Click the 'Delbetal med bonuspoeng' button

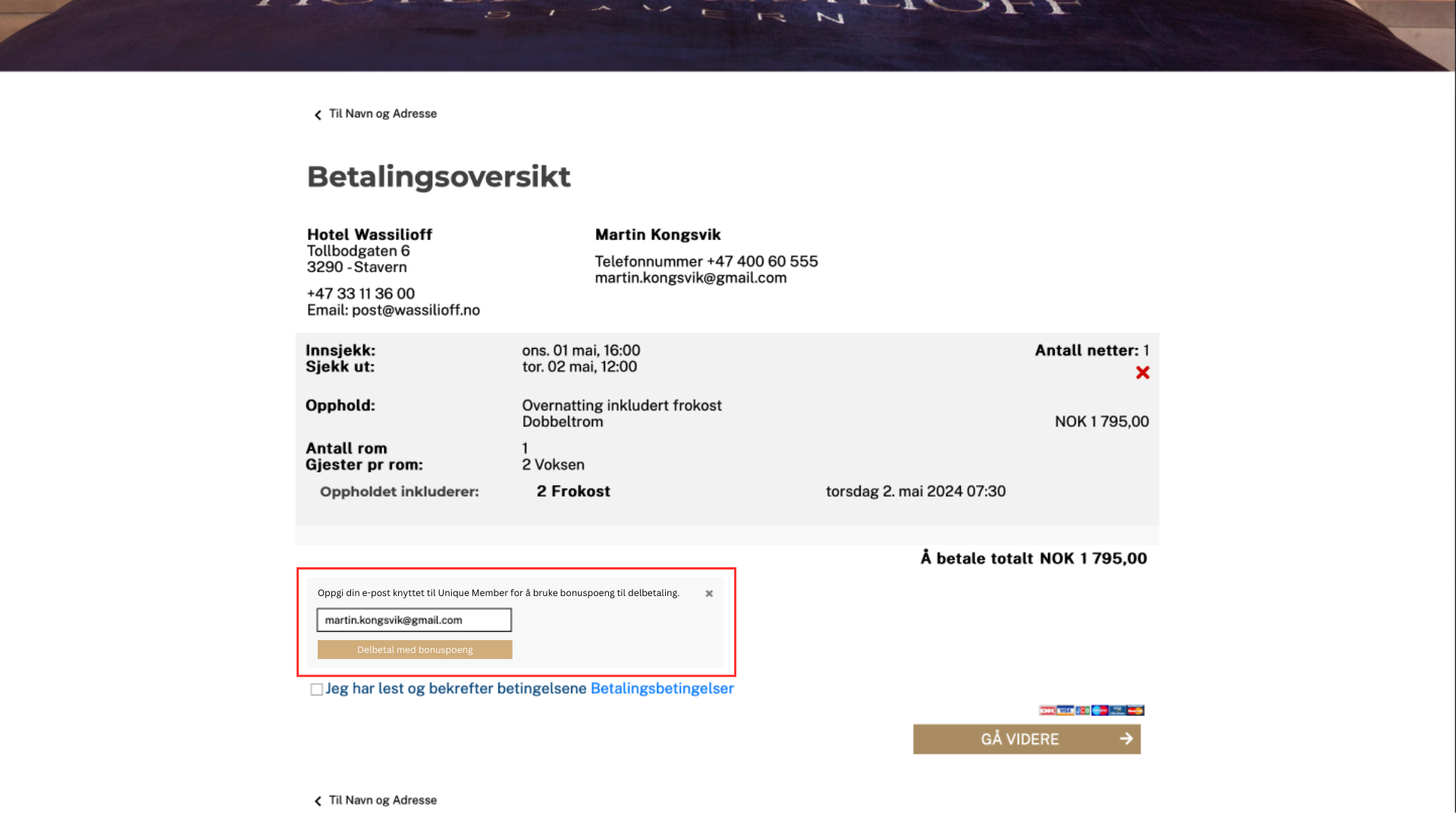click(x=415, y=650)
